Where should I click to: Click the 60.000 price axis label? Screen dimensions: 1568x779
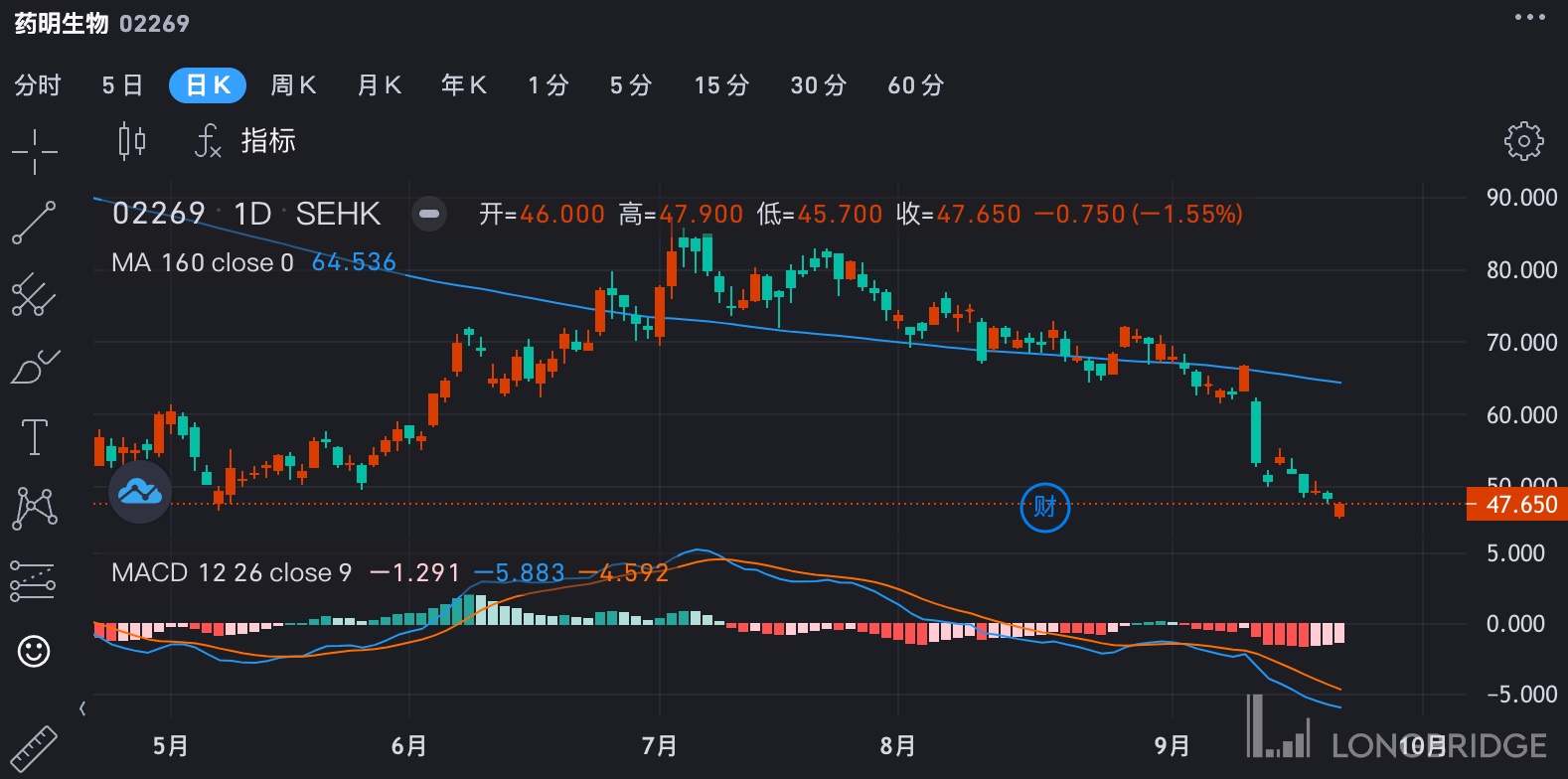1521,414
